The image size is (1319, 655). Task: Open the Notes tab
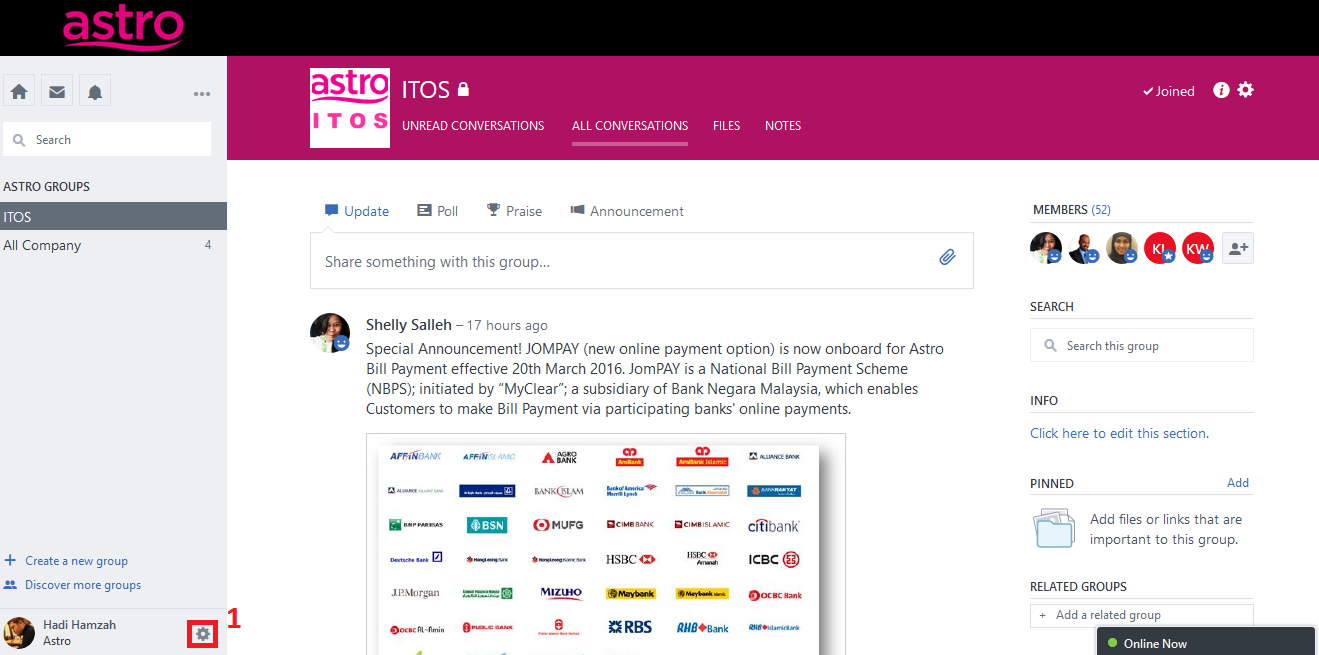783,126
